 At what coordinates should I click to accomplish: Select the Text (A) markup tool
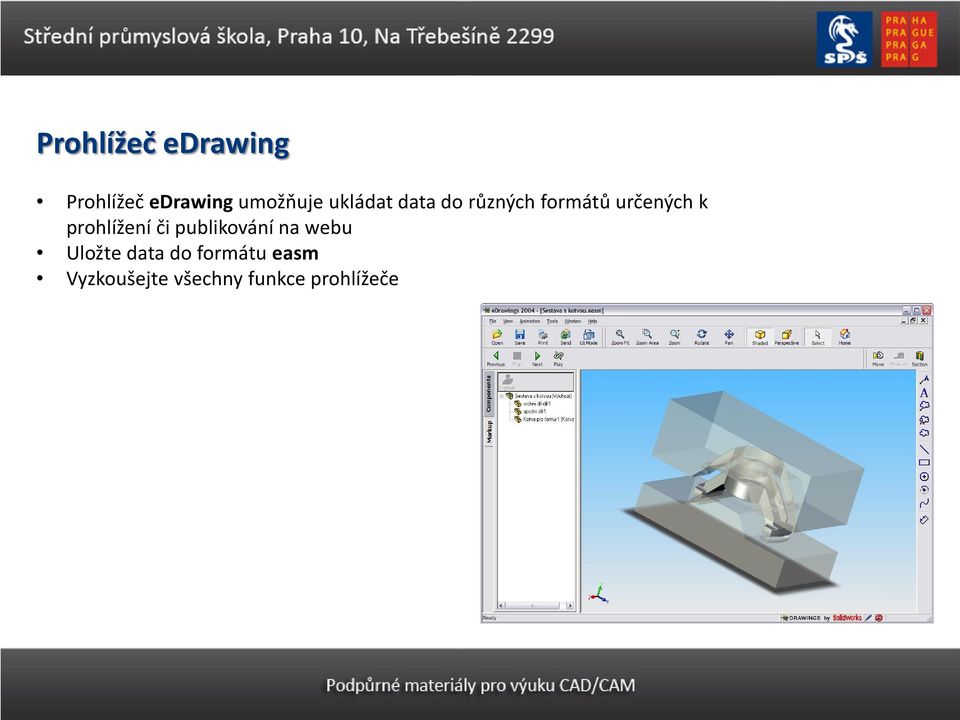pos(924,393)
